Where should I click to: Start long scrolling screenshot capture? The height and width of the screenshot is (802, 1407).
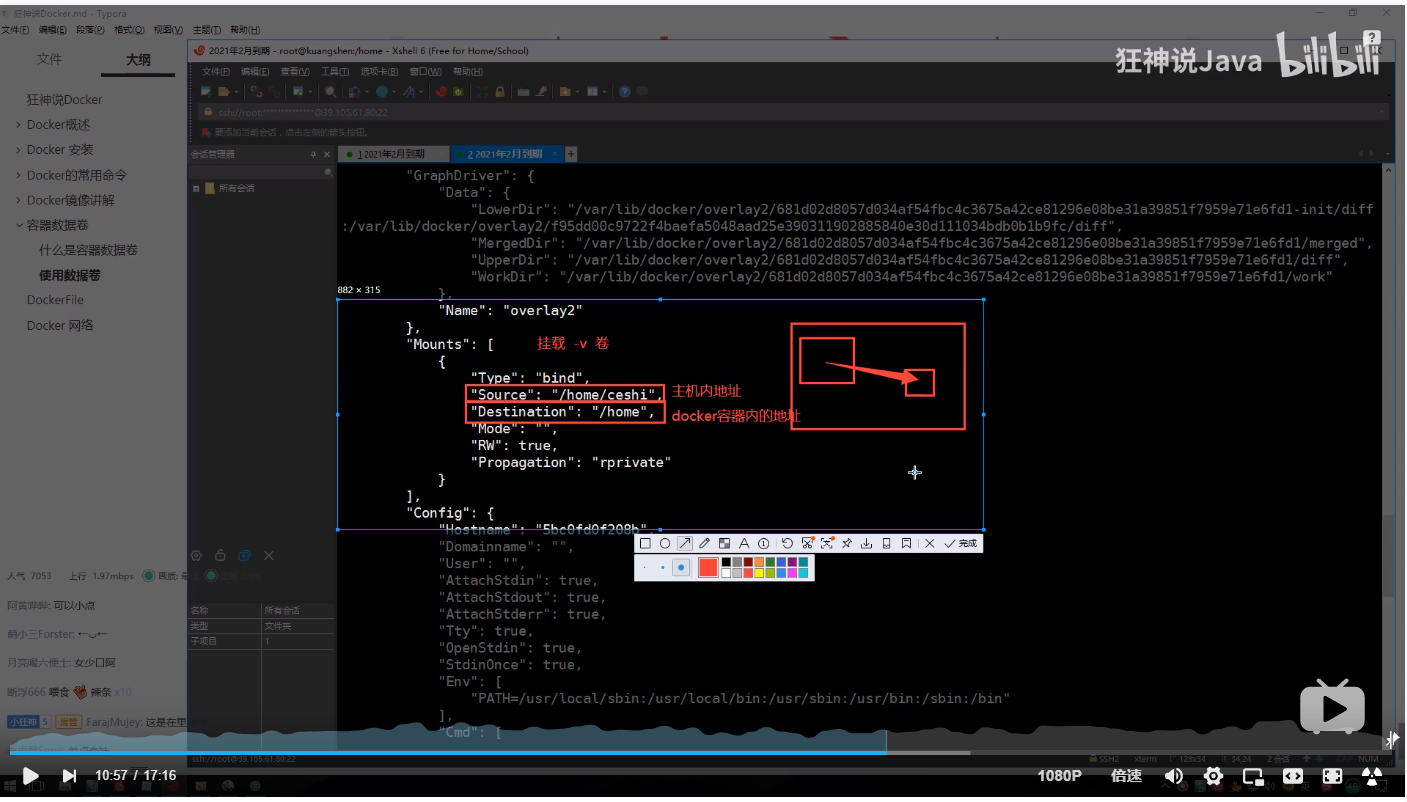[x=808, y=543]
